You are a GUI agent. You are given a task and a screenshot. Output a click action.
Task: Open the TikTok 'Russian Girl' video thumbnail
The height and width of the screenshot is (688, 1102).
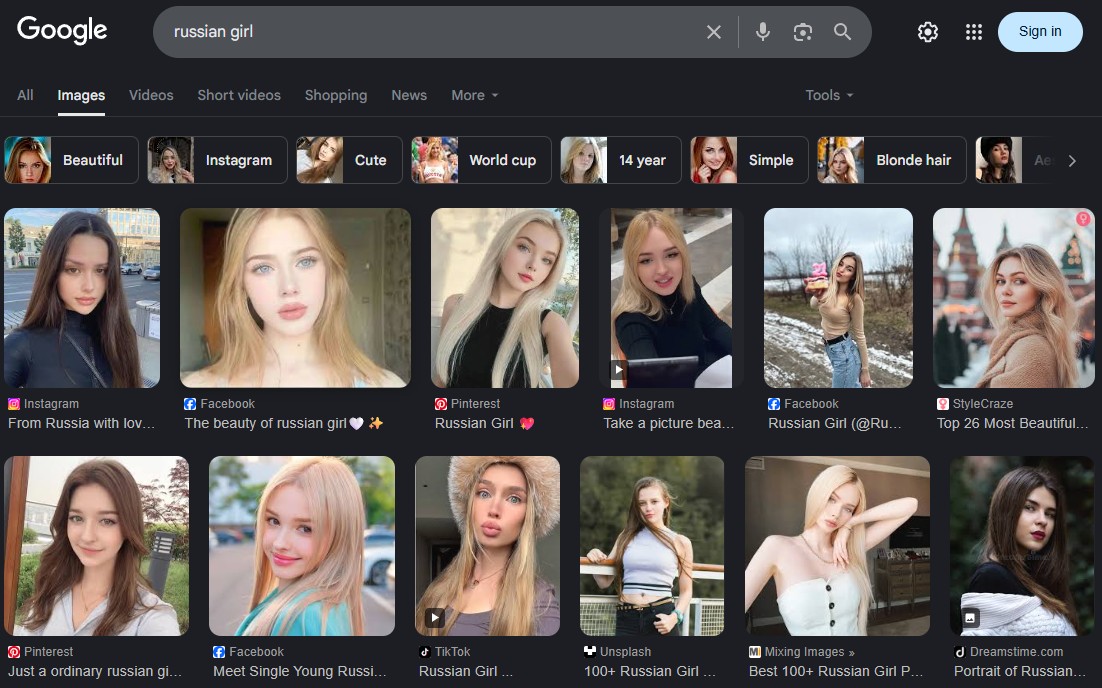pyautogui.click(x=488, y=546)
